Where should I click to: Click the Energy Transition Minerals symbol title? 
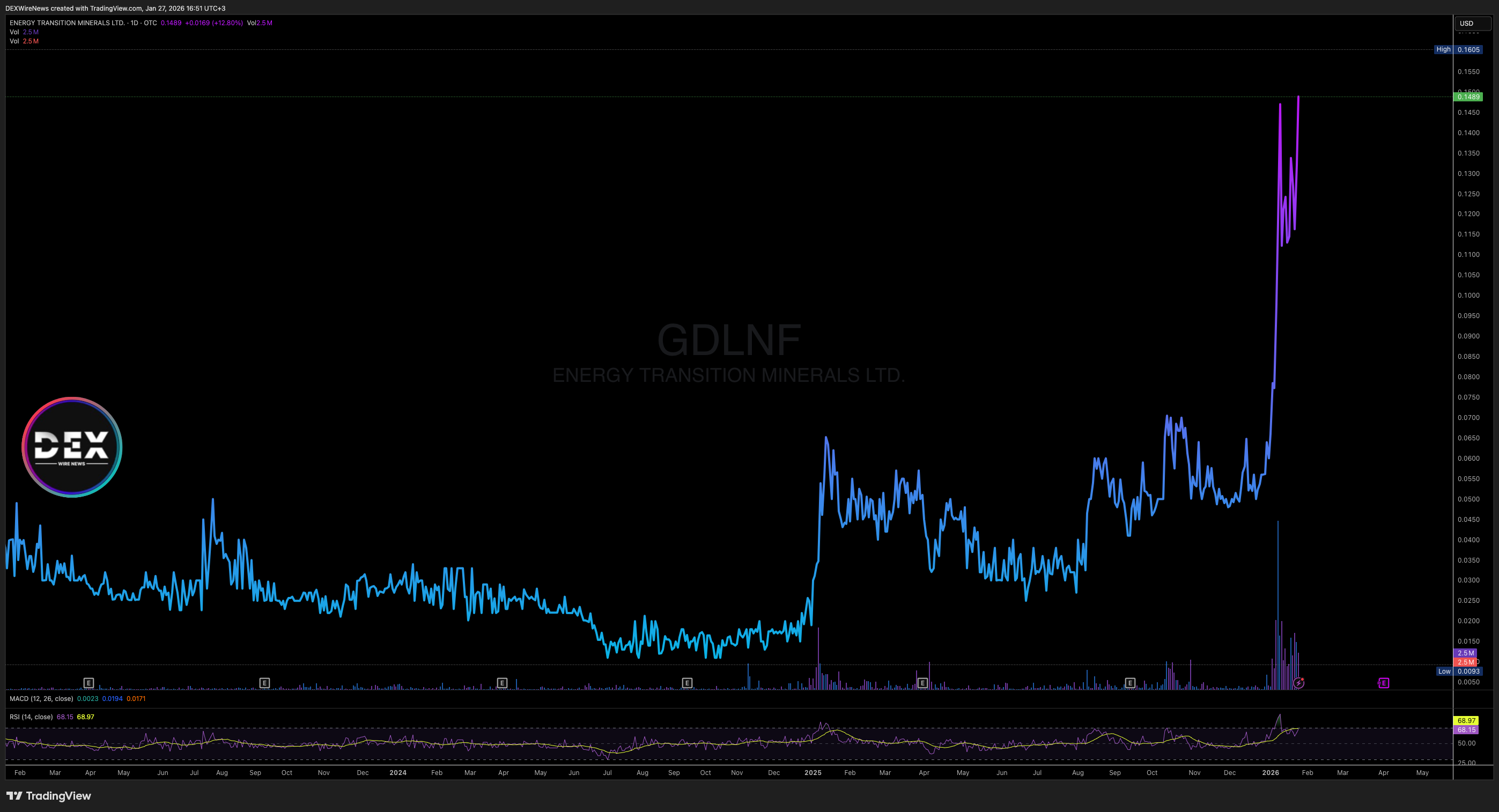point(67,23)
